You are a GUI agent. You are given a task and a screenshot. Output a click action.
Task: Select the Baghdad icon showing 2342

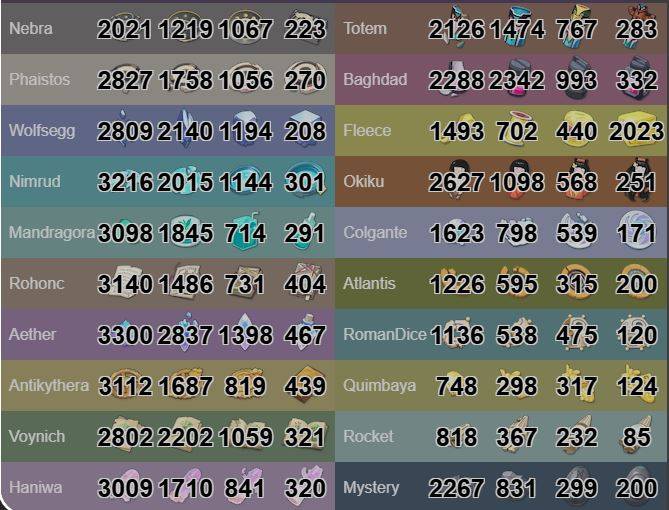pyautogui.click(x=517, y=79)
